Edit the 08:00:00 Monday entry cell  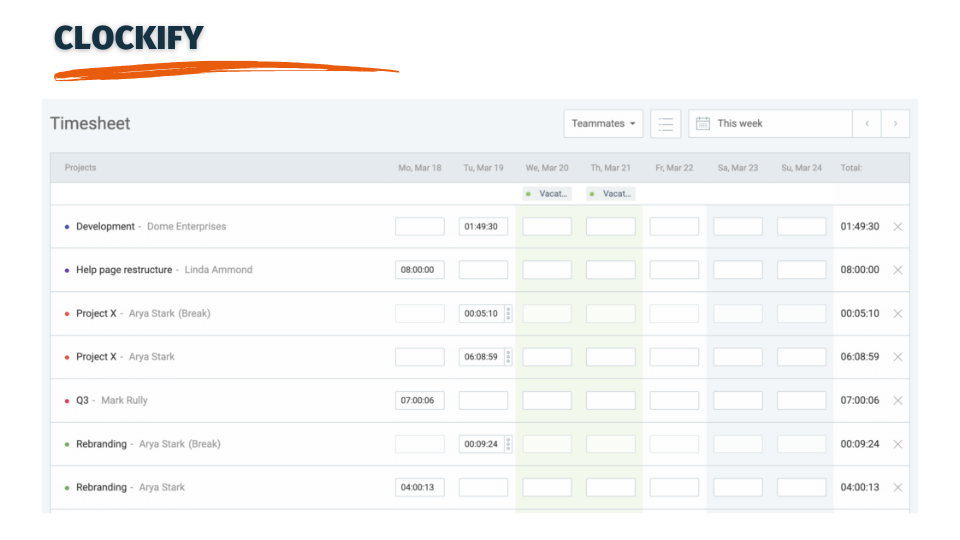419,270
